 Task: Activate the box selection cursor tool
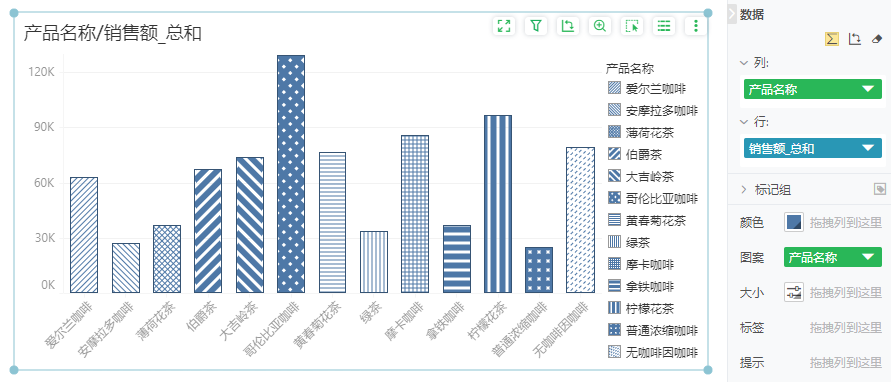(632, 26)
